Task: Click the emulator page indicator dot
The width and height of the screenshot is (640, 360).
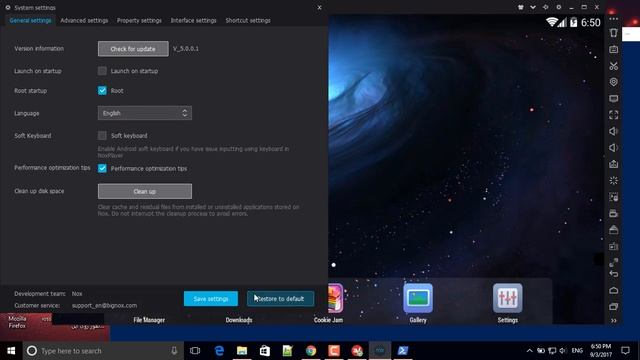Action: pos(333,265)
